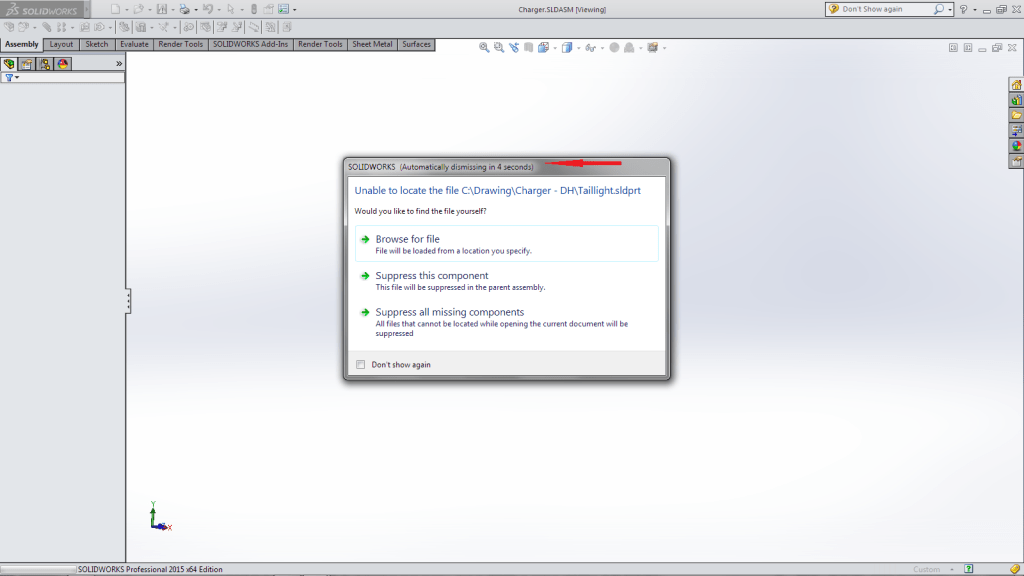Open the Undo dropdown arrow
Viewport: 1024px width, 576px height.
coord(218,8)
